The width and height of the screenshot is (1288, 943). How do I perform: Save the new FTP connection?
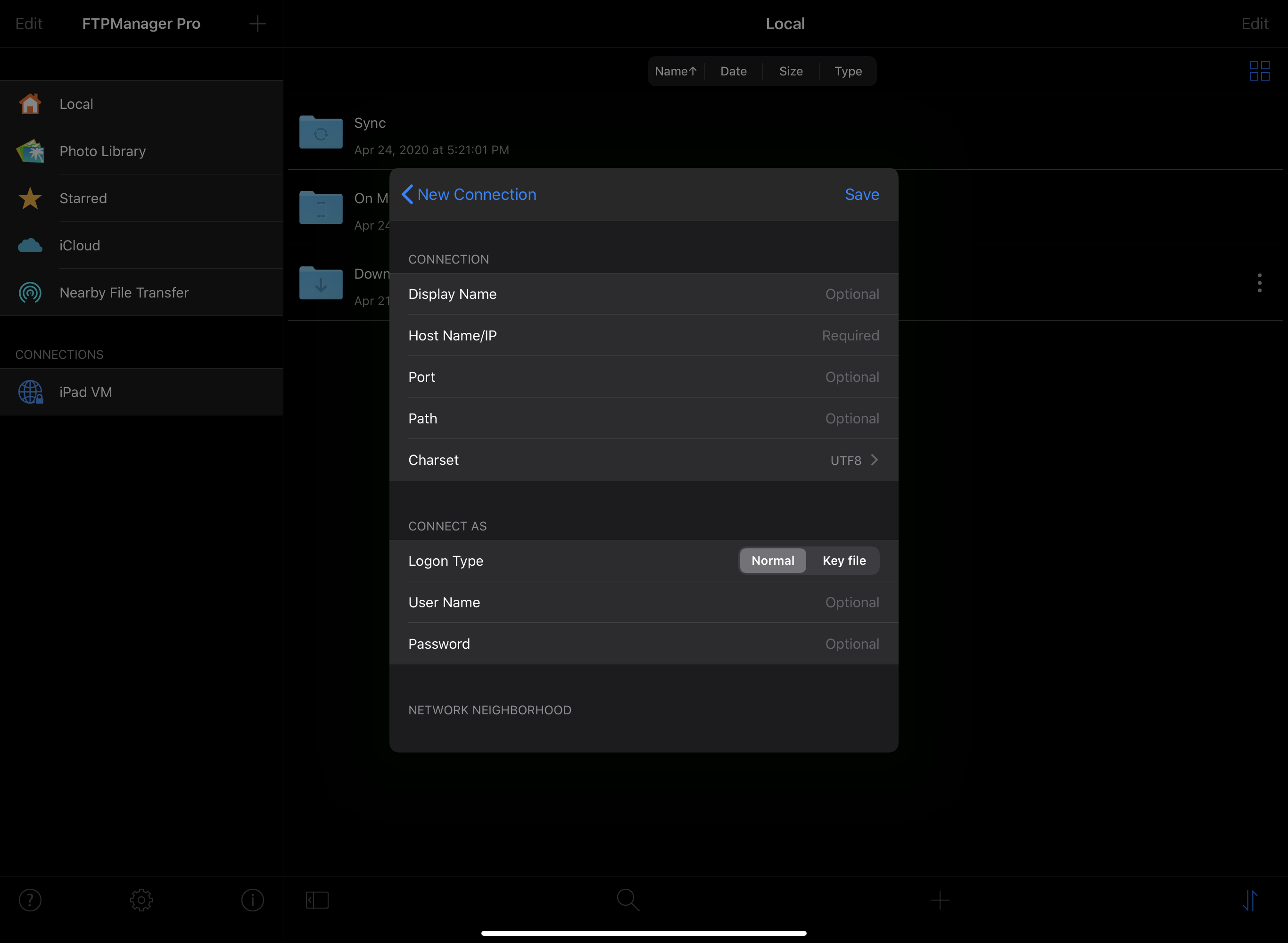(861, 194)
